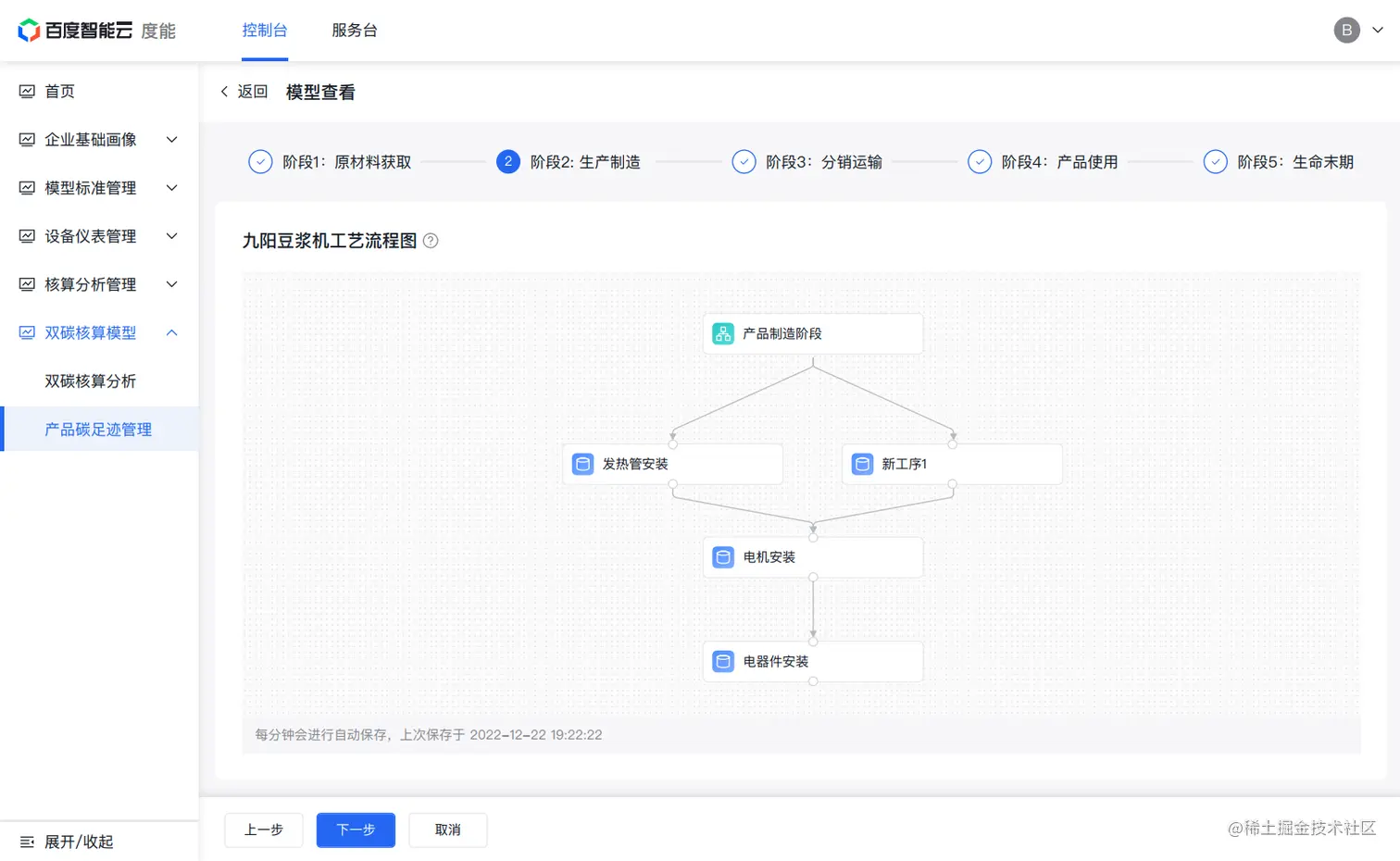Select the 首页 home icon in sidebar
1400x861 pixels.
[27, 91]
